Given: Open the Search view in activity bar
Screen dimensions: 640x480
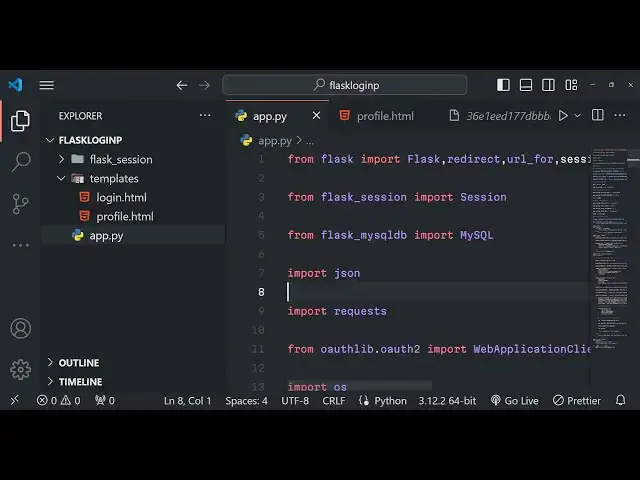Looking at the screenshot, I should (x=20, y=162).
